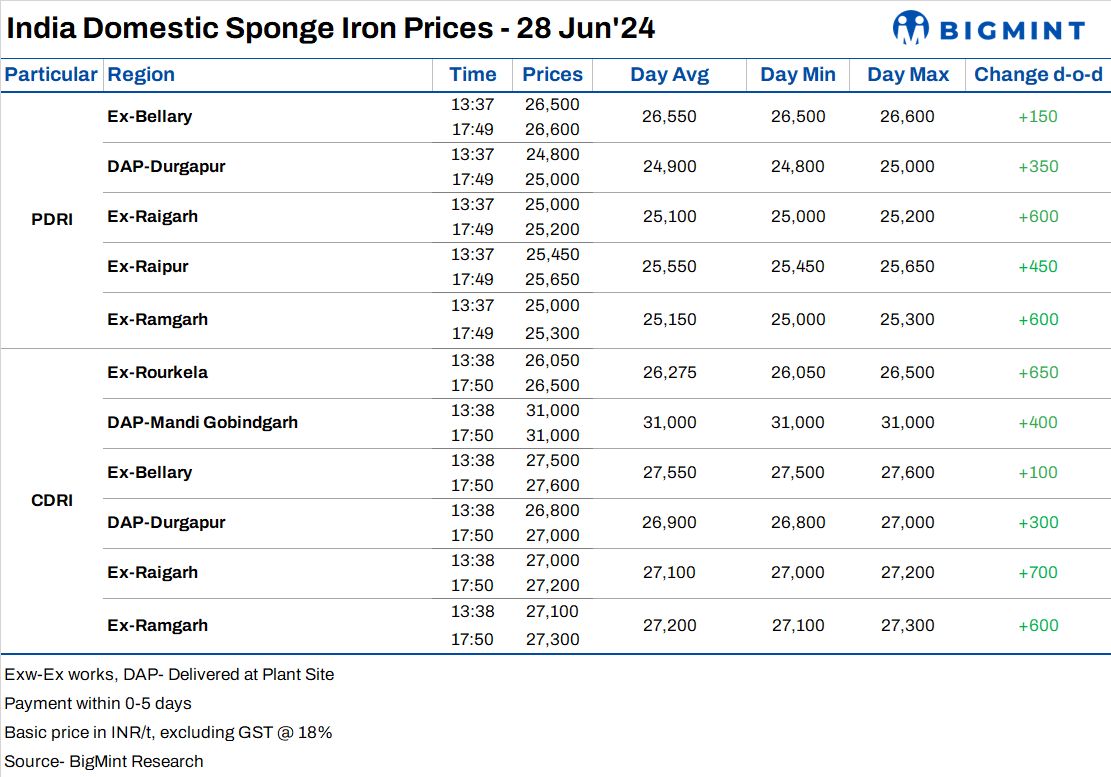Click the 31,000 Day Avg value
The width and height of the screenshot is (1111, 777).
click(x=669, y=422)
